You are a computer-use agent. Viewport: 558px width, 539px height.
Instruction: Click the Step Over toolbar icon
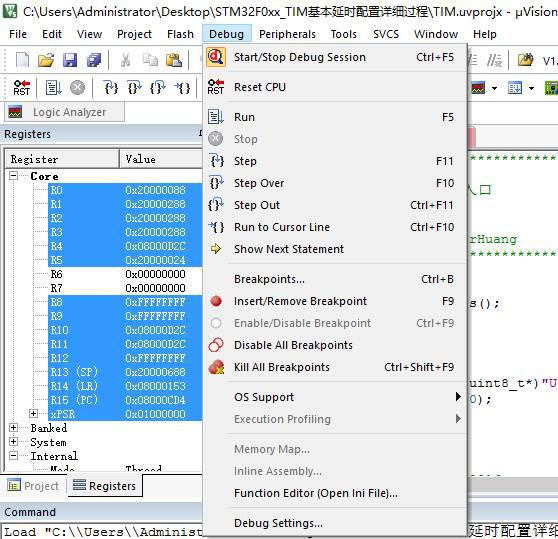coord(134,88)
